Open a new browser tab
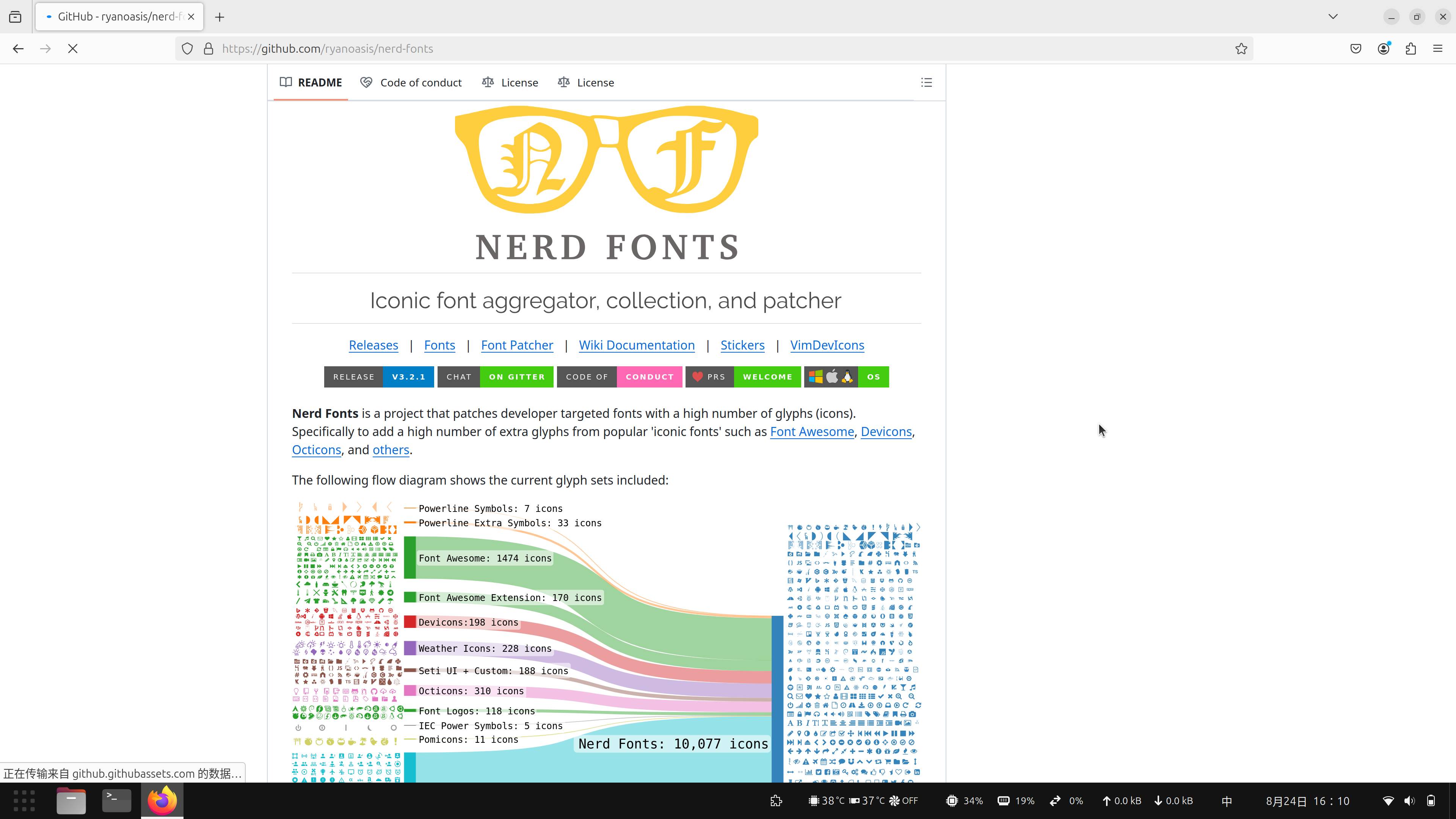This screenshot has height=819, width=1456. click(220, 17)
